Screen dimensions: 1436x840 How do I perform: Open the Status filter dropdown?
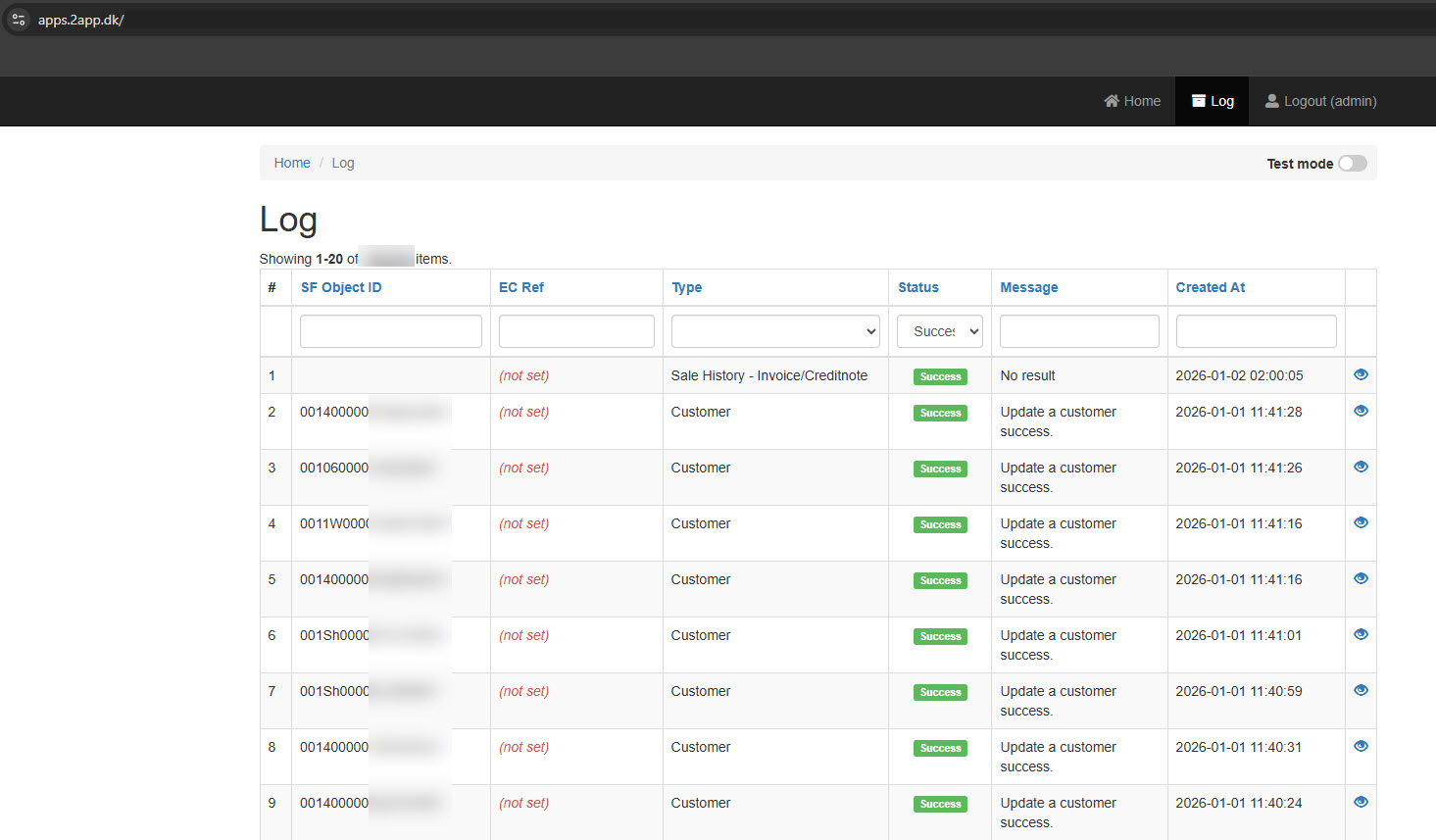pyautogui.click(x=939, y=331)
